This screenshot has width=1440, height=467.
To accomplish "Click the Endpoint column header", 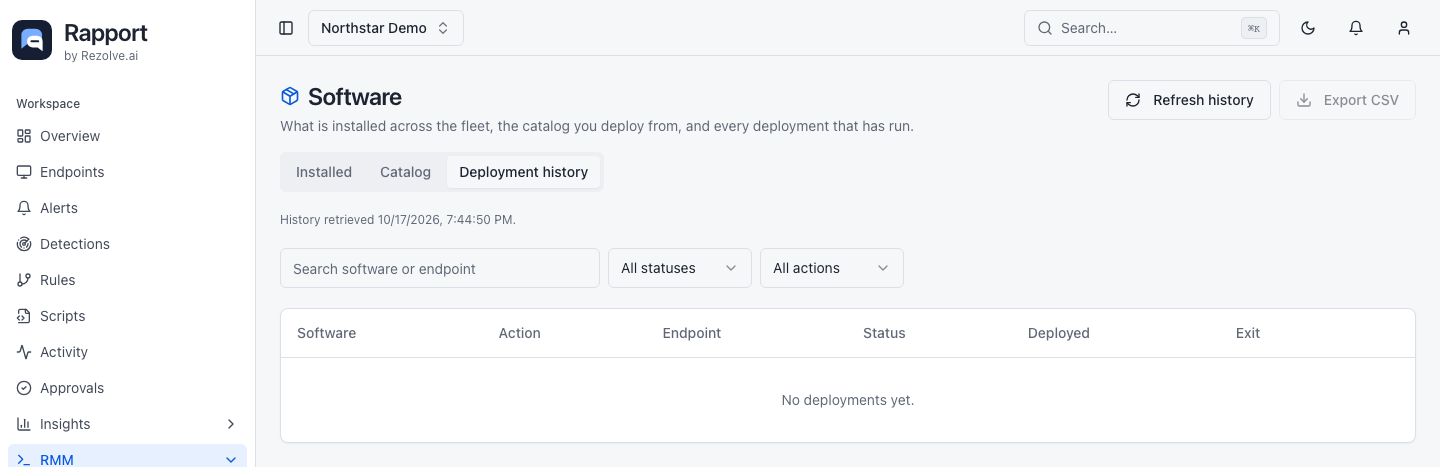I will click(x=692, y=333).
